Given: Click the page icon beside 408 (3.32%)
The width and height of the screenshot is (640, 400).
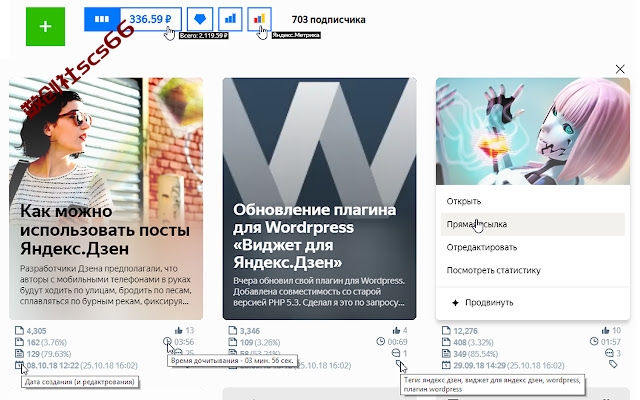Looking at the screenshot, I should click(446, 342).
